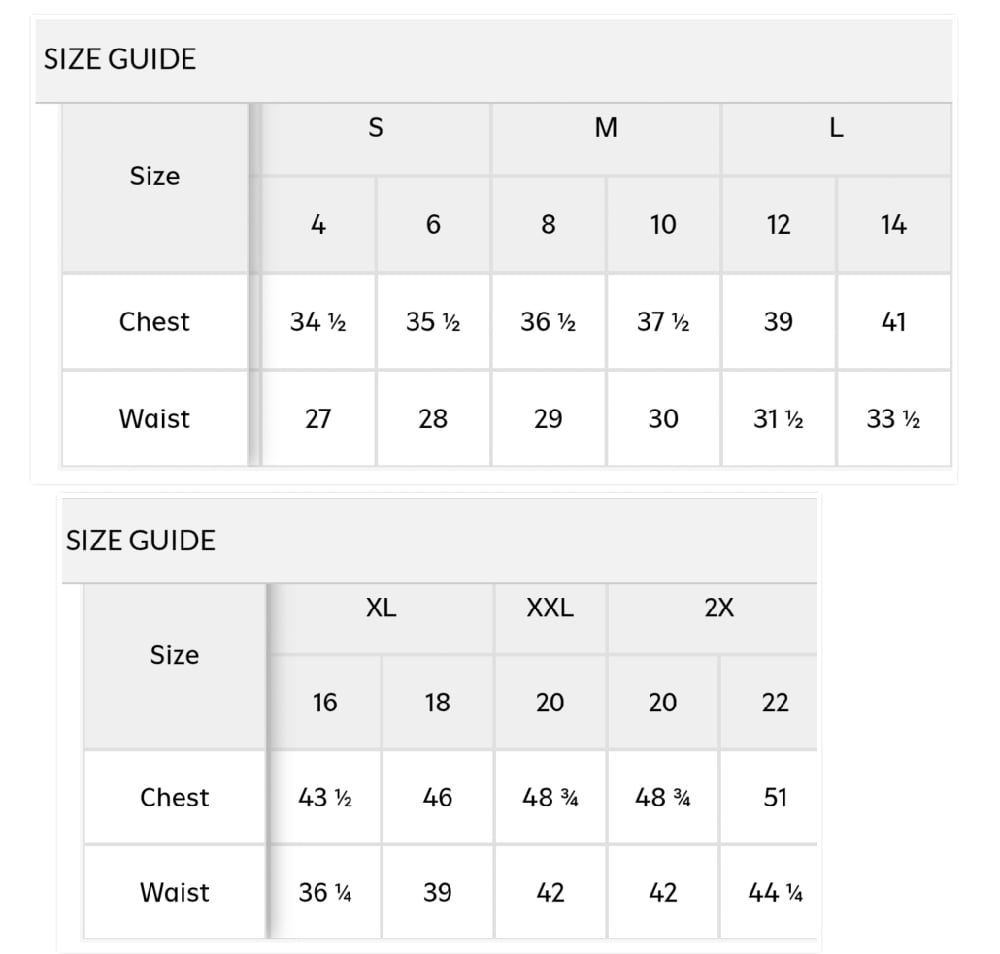The image size is (1000, 954).
Task: Select the numeric size 16 cell
Action: (325, 702)
